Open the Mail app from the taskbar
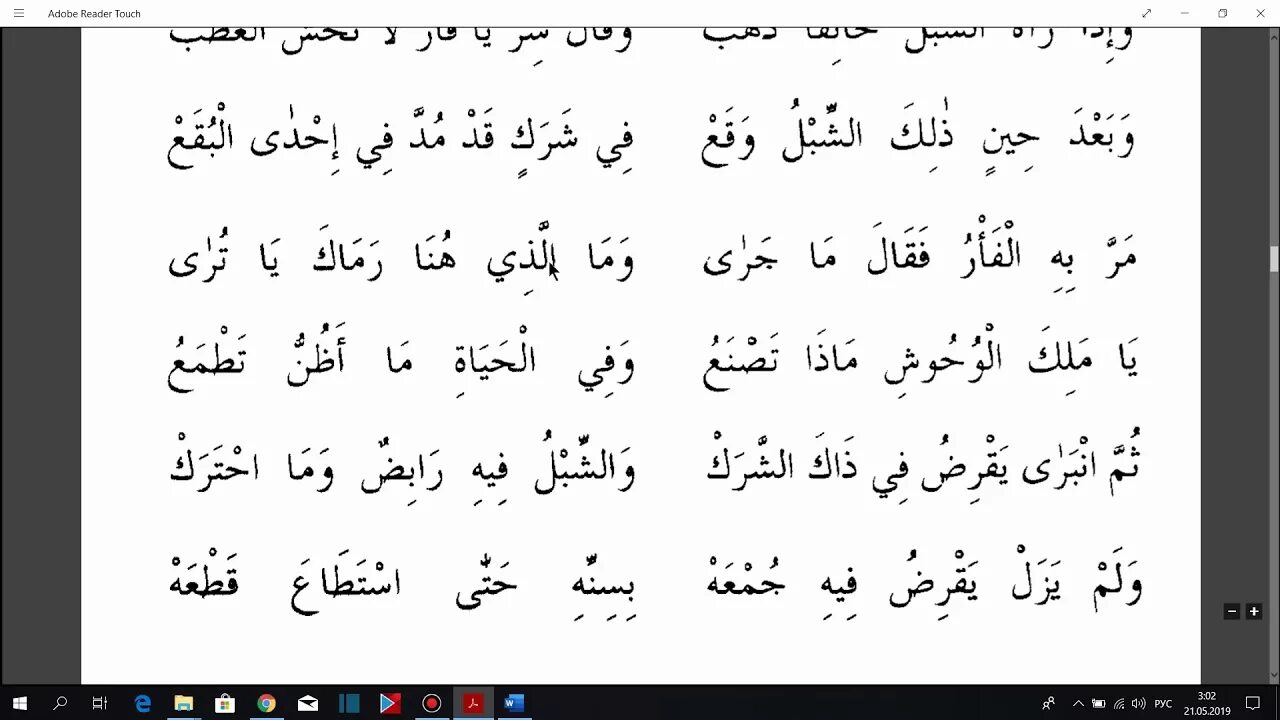Screen dimensions: 1280x720 tap(307, 703)
